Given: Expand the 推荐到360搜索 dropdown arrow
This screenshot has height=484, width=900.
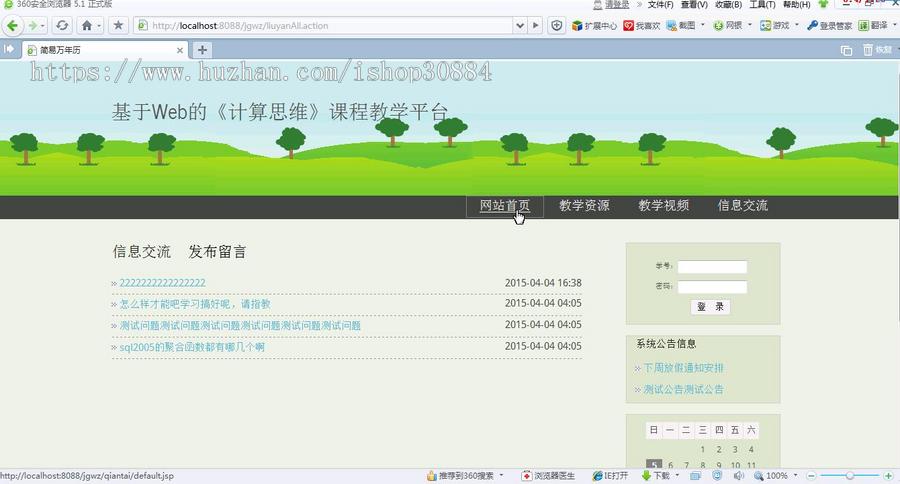Looking at the screenshot, I should pyautogui.click(x=501, y=476).
